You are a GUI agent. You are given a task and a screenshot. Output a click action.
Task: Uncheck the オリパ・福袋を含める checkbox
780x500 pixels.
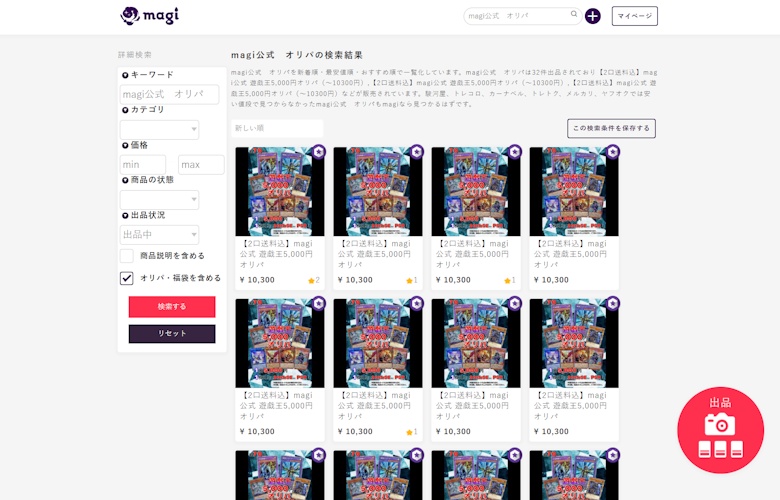click(x=127, y=278)
